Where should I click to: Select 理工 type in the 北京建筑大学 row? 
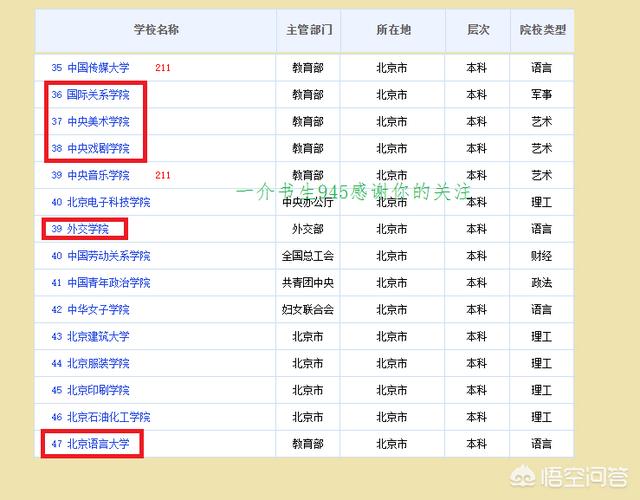pyautogui.click(x=541, y=337)
